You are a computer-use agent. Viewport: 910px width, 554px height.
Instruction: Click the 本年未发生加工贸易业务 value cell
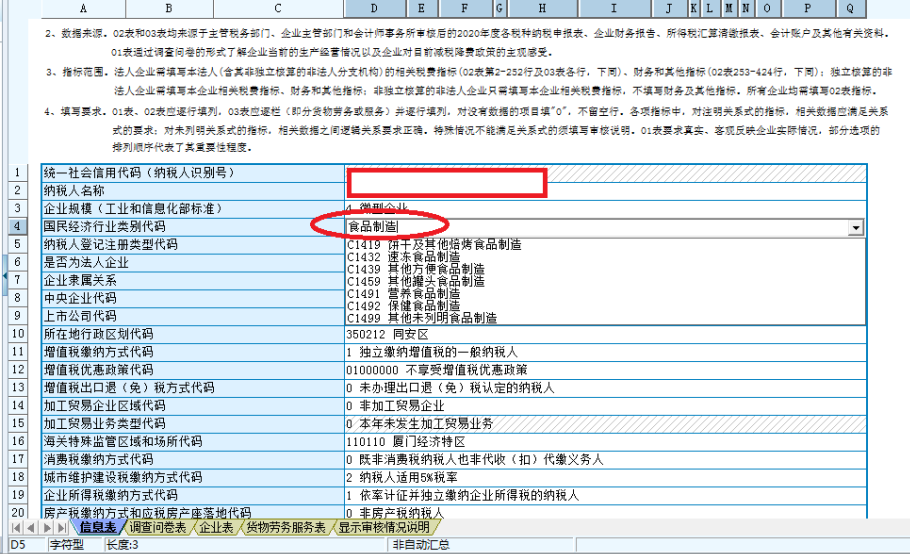(x=606, y=424)
